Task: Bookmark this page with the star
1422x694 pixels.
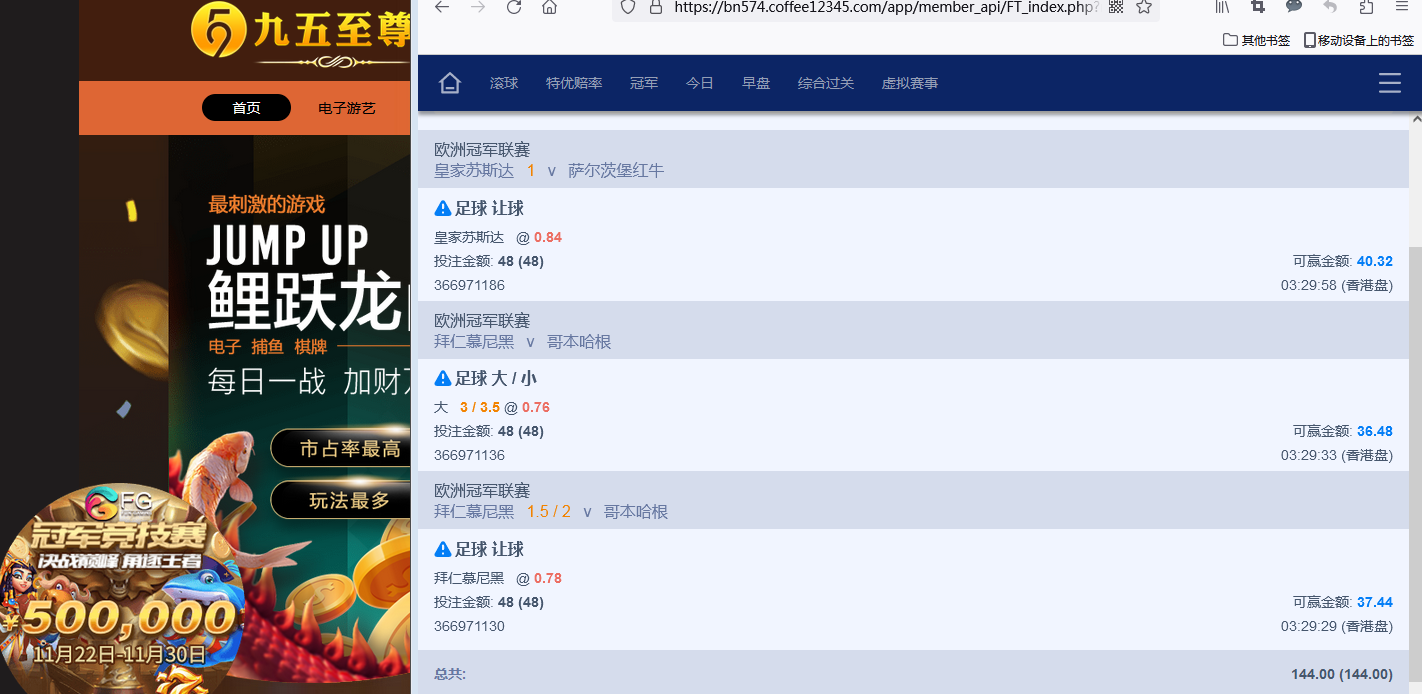Action: [1144, 6]
